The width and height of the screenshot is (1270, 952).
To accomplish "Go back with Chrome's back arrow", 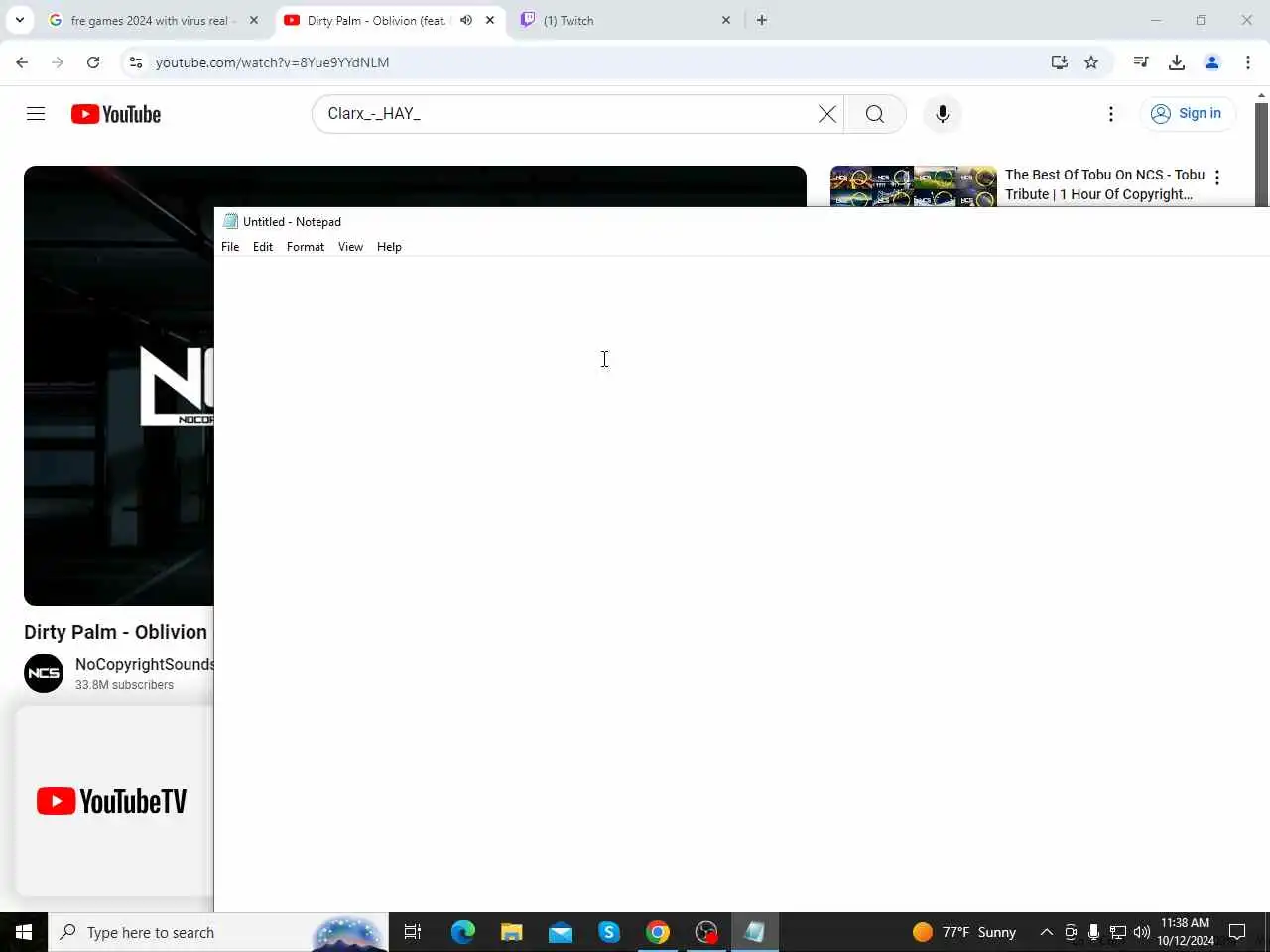I will click(x=22, y=62).
